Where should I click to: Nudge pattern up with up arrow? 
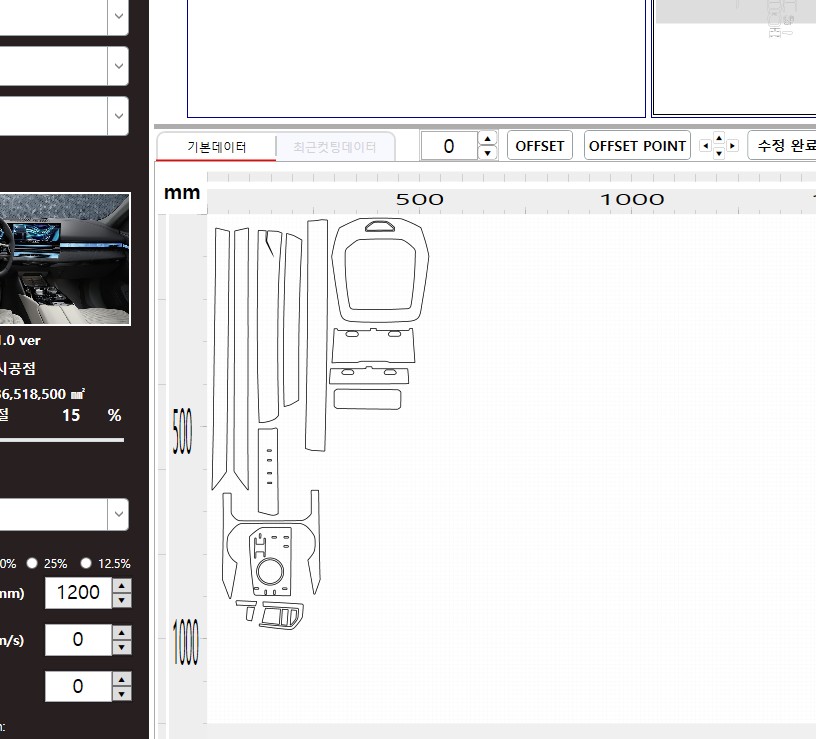pyautogui.click(x=720, y=139)
